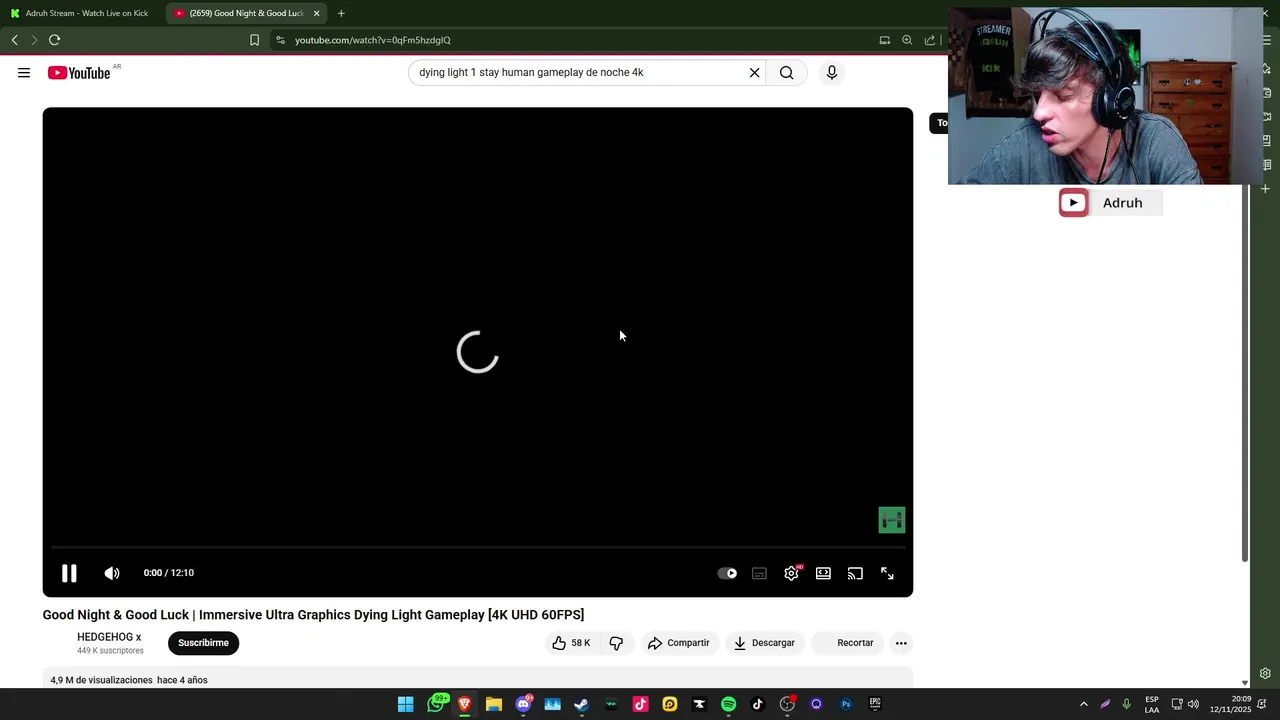Open Discord from the taskbar
1280x720 pixels.
click(x=523, y=704)
